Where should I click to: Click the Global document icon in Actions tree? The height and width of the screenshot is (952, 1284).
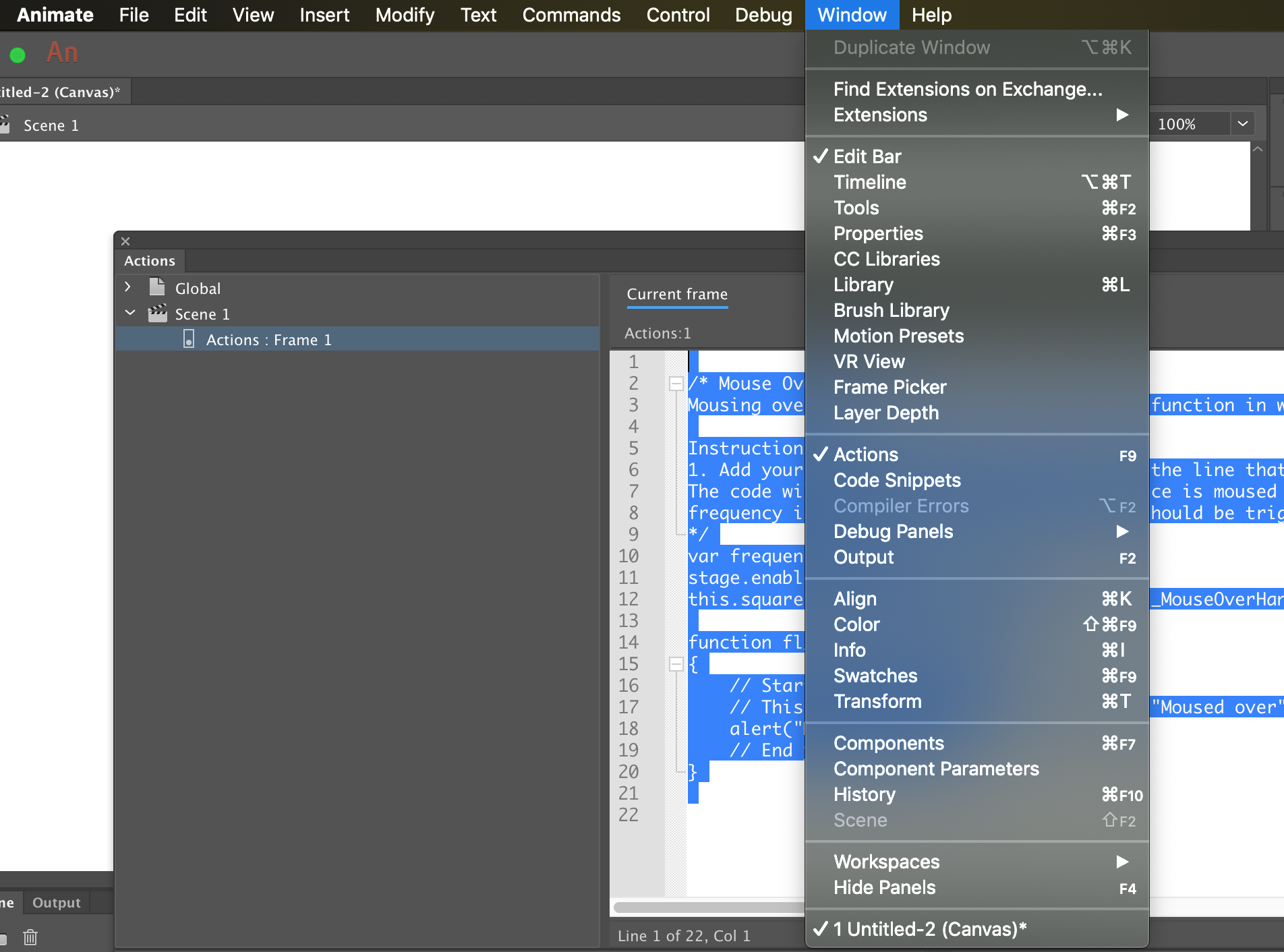[x=157, y=287]
